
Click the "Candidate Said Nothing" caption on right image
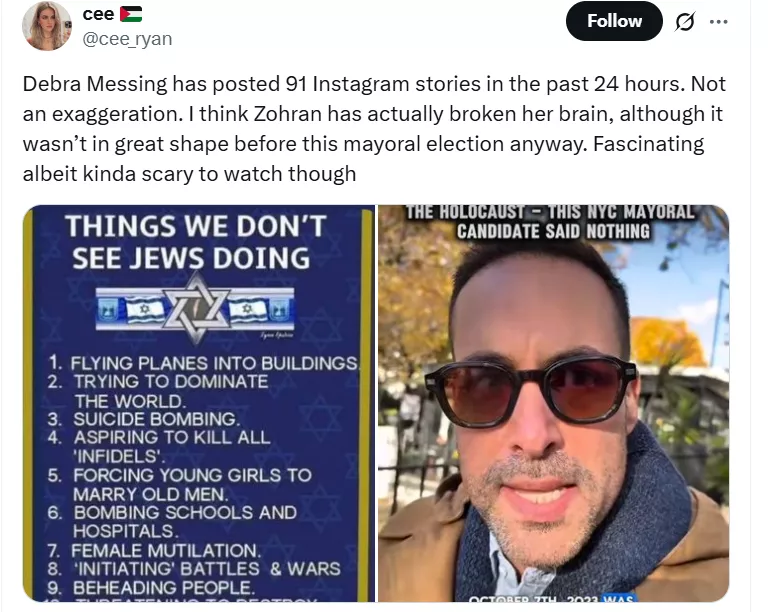coord(553,231)
